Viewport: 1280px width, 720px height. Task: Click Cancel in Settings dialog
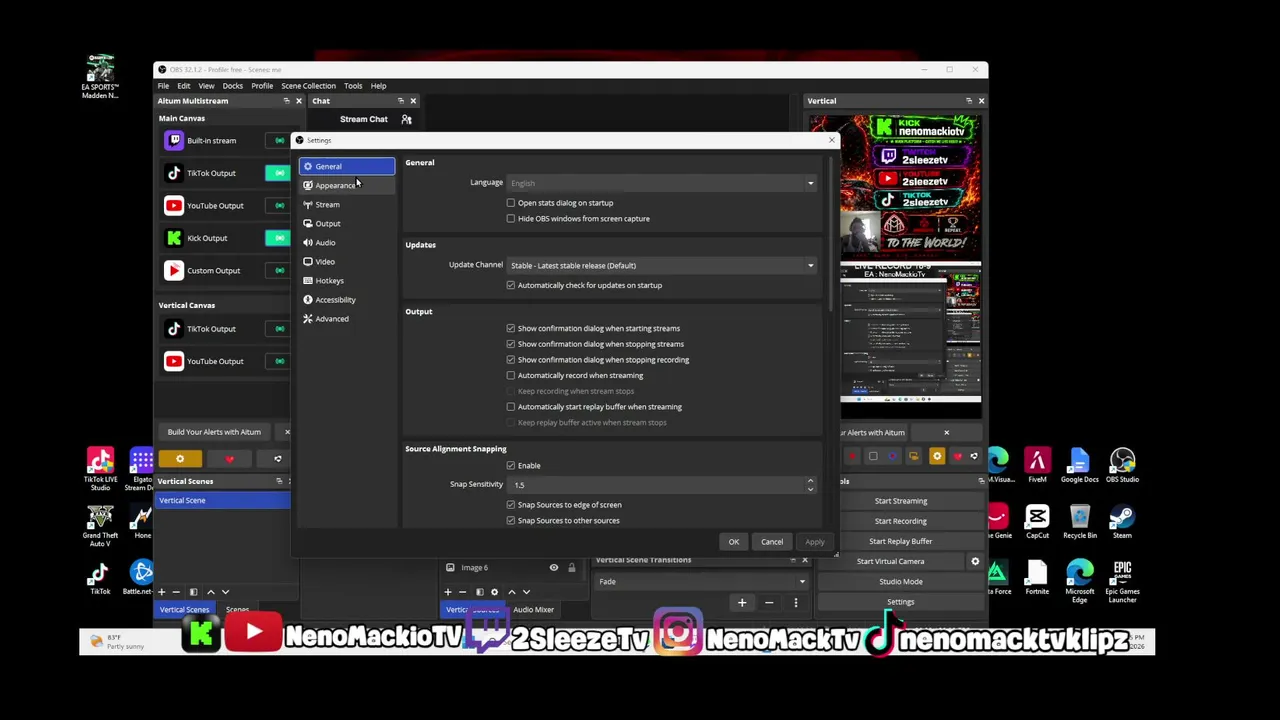coord(772,542)
